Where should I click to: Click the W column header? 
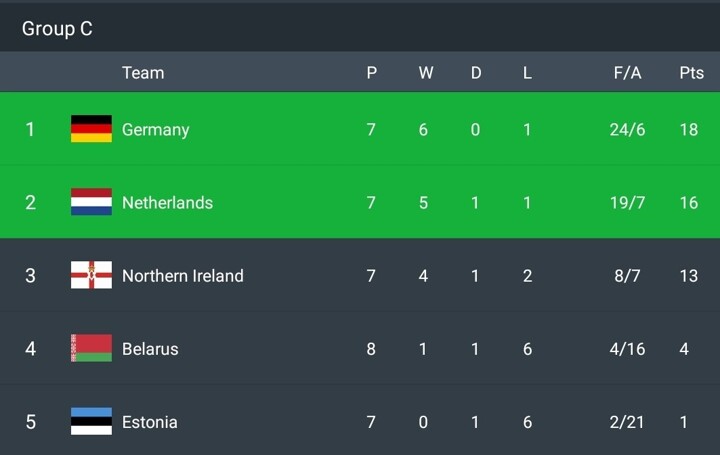pyautogui.click(x=425, y=72)
